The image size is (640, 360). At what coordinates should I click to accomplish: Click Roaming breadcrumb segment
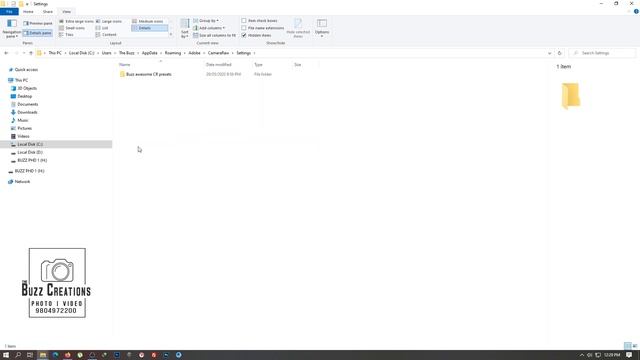click(173, 53)
